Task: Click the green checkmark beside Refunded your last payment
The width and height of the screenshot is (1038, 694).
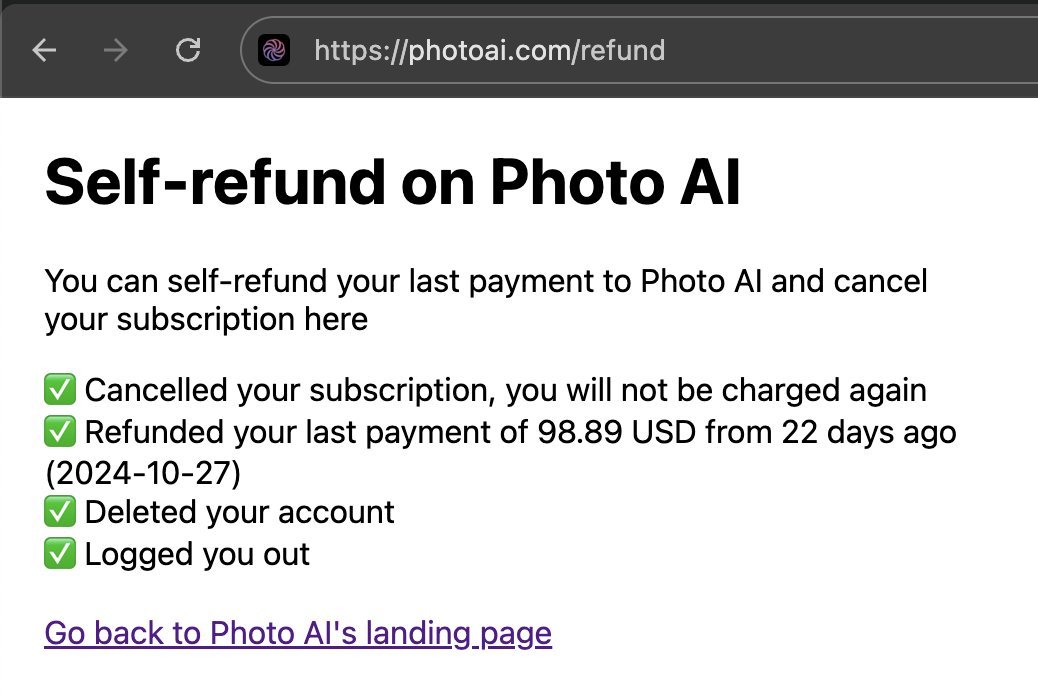Action: coord(60,431)
